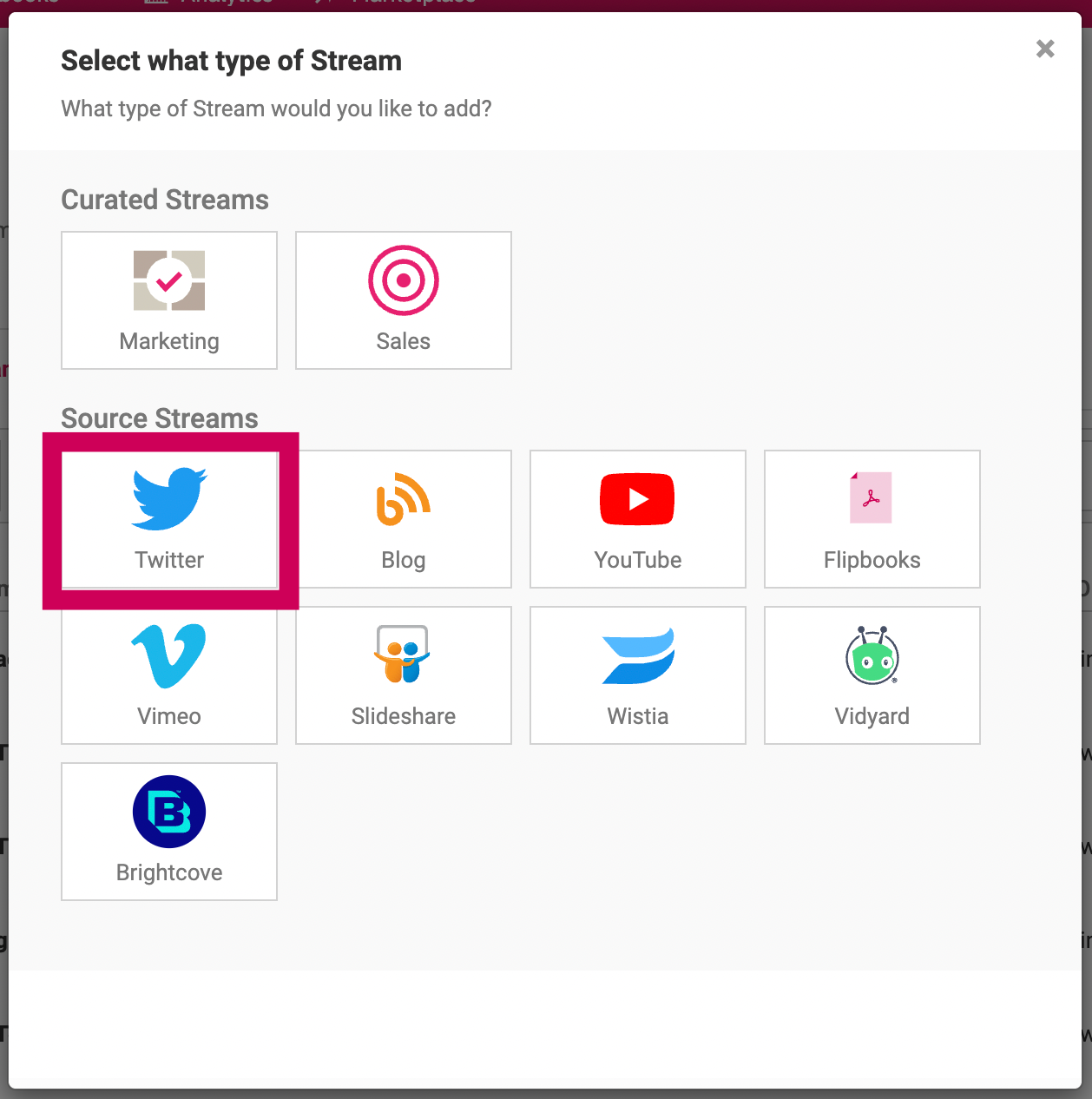
Task: Pick the Vimeo logo icon
Action: [168, 656]
